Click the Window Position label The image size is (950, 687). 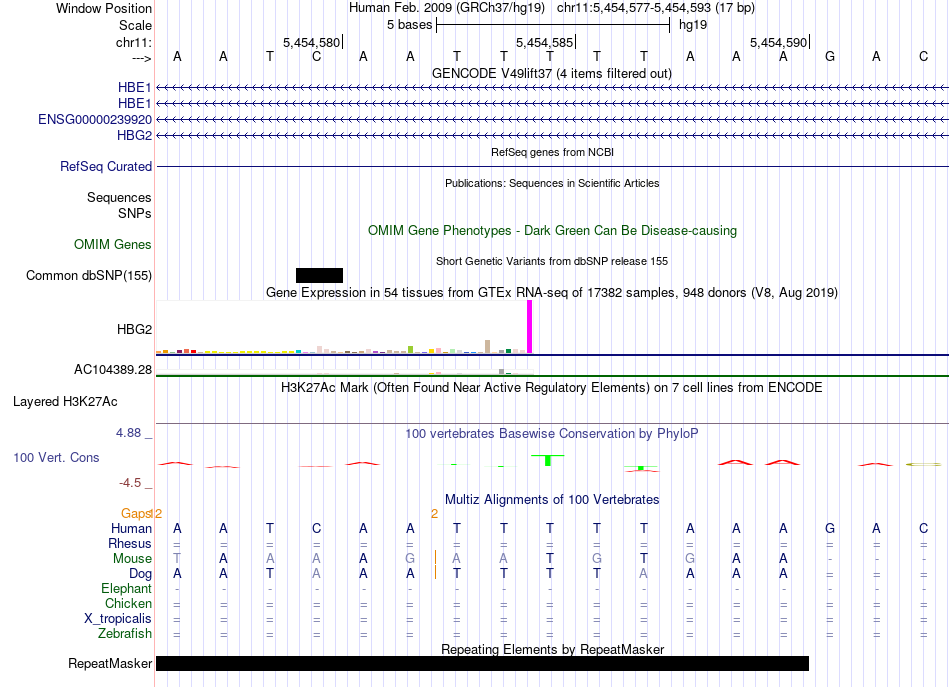point(104,8)
